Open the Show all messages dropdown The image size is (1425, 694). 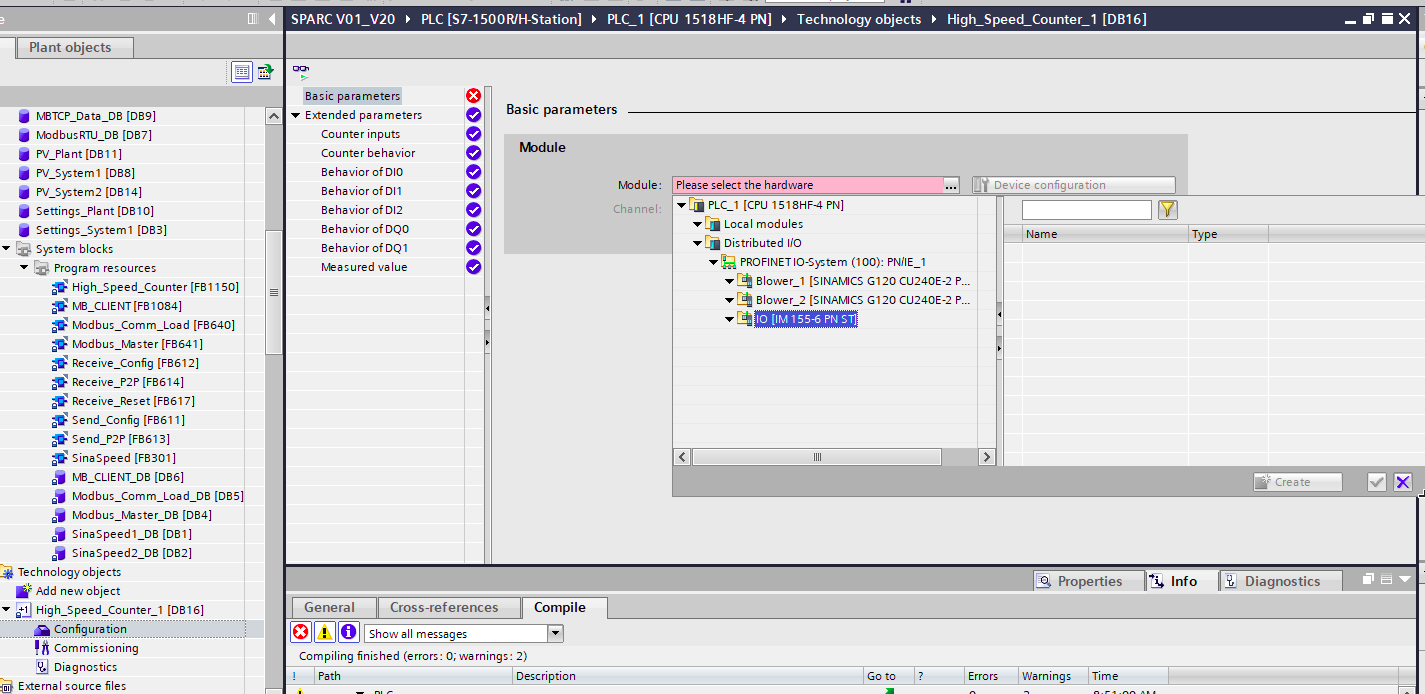tap(555, 634)
